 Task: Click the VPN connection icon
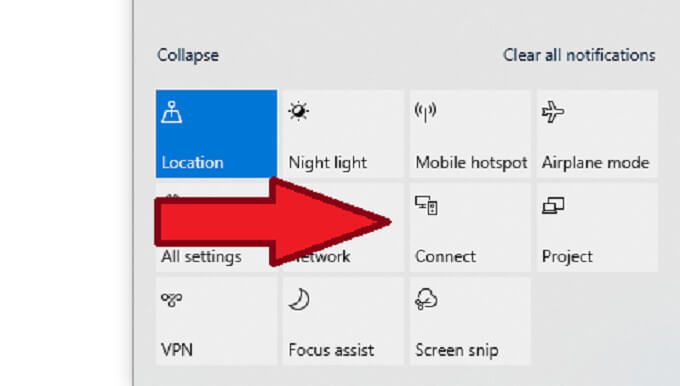(172, 300)
